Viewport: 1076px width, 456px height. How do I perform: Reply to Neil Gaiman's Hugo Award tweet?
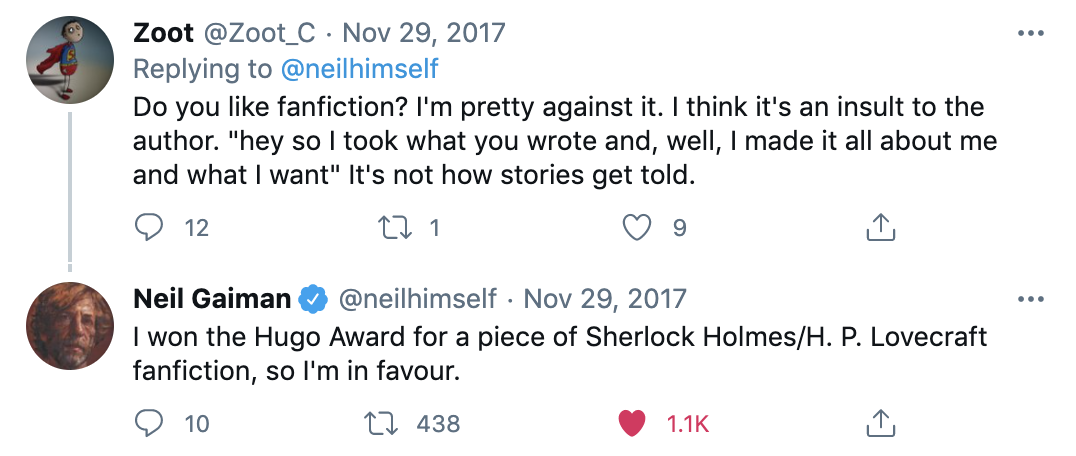pos(149,423)
